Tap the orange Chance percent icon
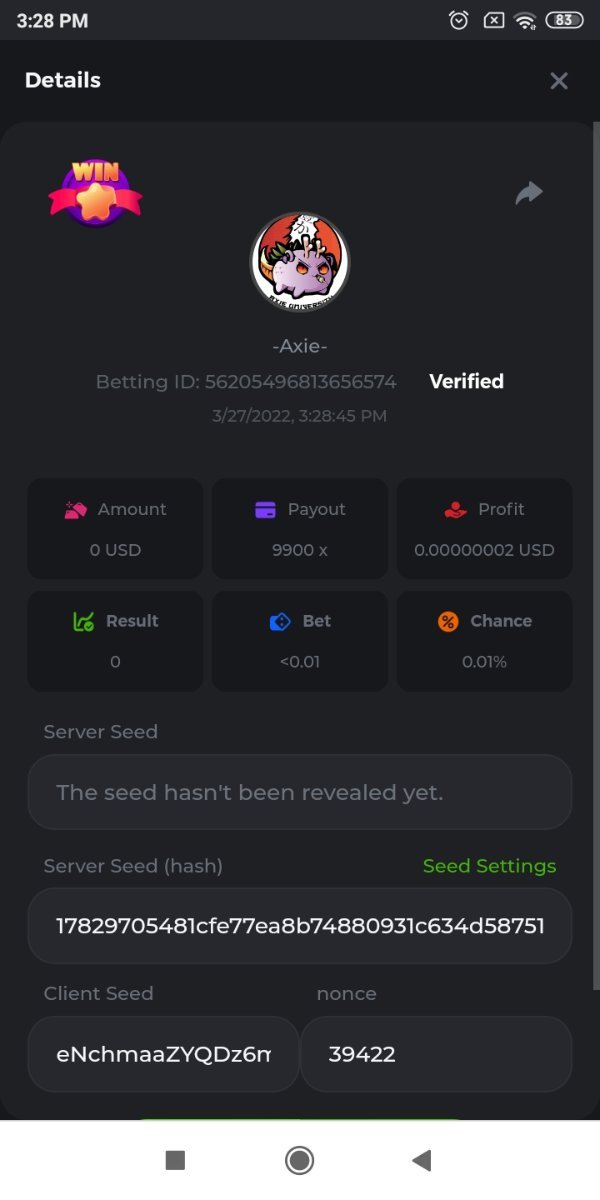The height and width of the screenshot is (1200, 600). [448, 622]
